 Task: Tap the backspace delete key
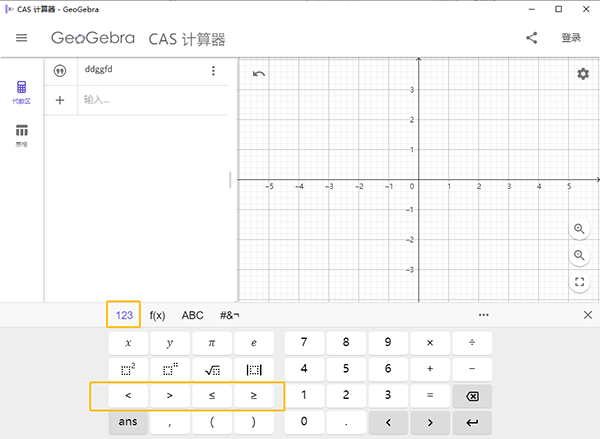click(472, 396)
